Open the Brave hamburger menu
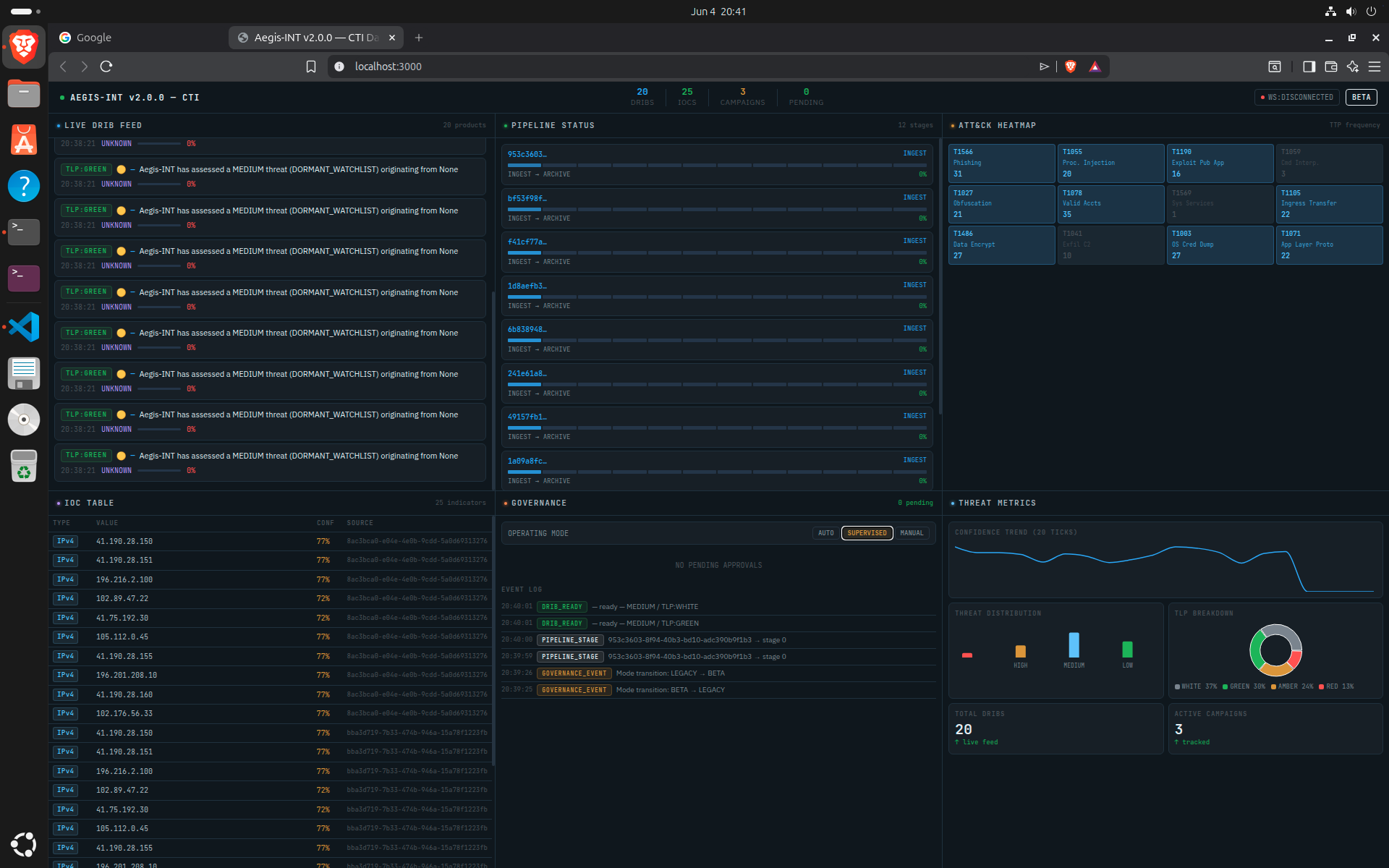The image size is (1389, 868). [1375, 67]
